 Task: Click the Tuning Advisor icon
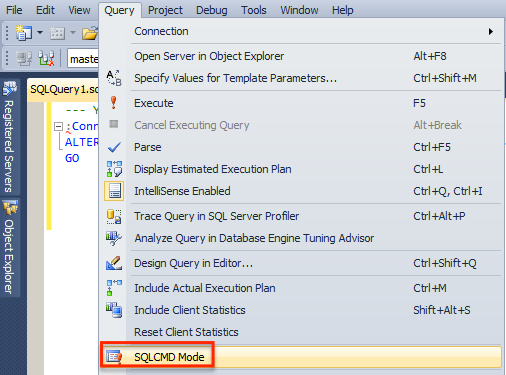[x=114, y=238]
